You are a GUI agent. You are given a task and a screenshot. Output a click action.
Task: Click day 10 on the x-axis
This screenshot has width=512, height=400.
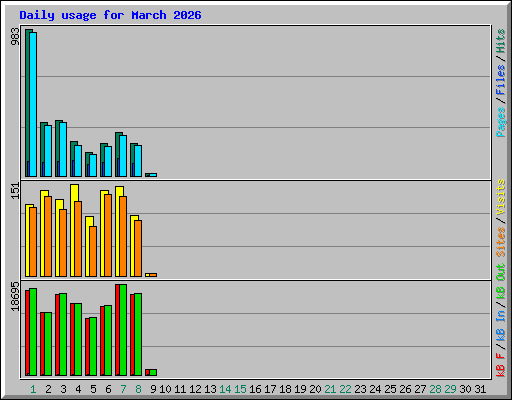[165, 389]
